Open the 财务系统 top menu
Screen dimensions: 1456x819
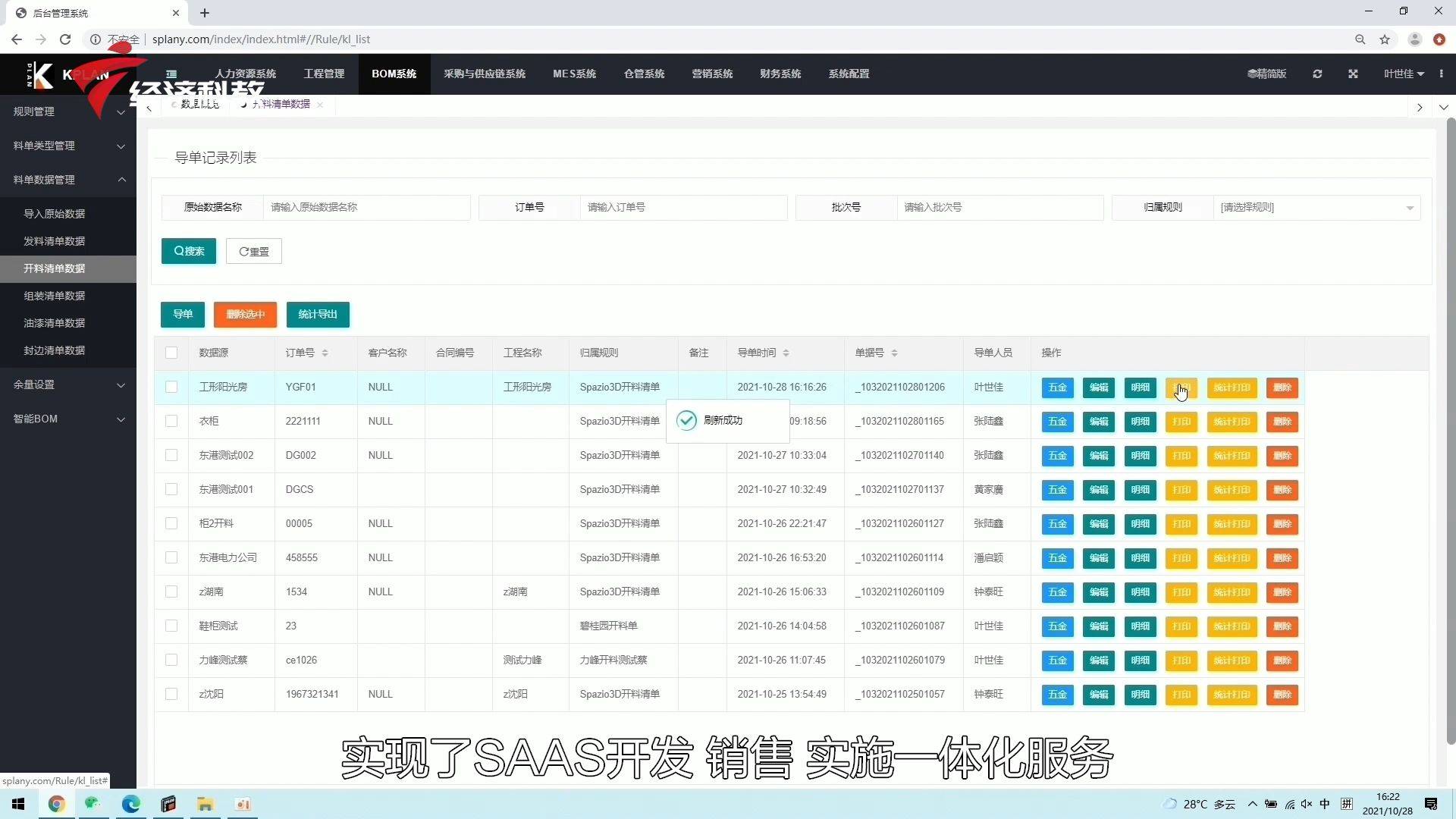780,74
